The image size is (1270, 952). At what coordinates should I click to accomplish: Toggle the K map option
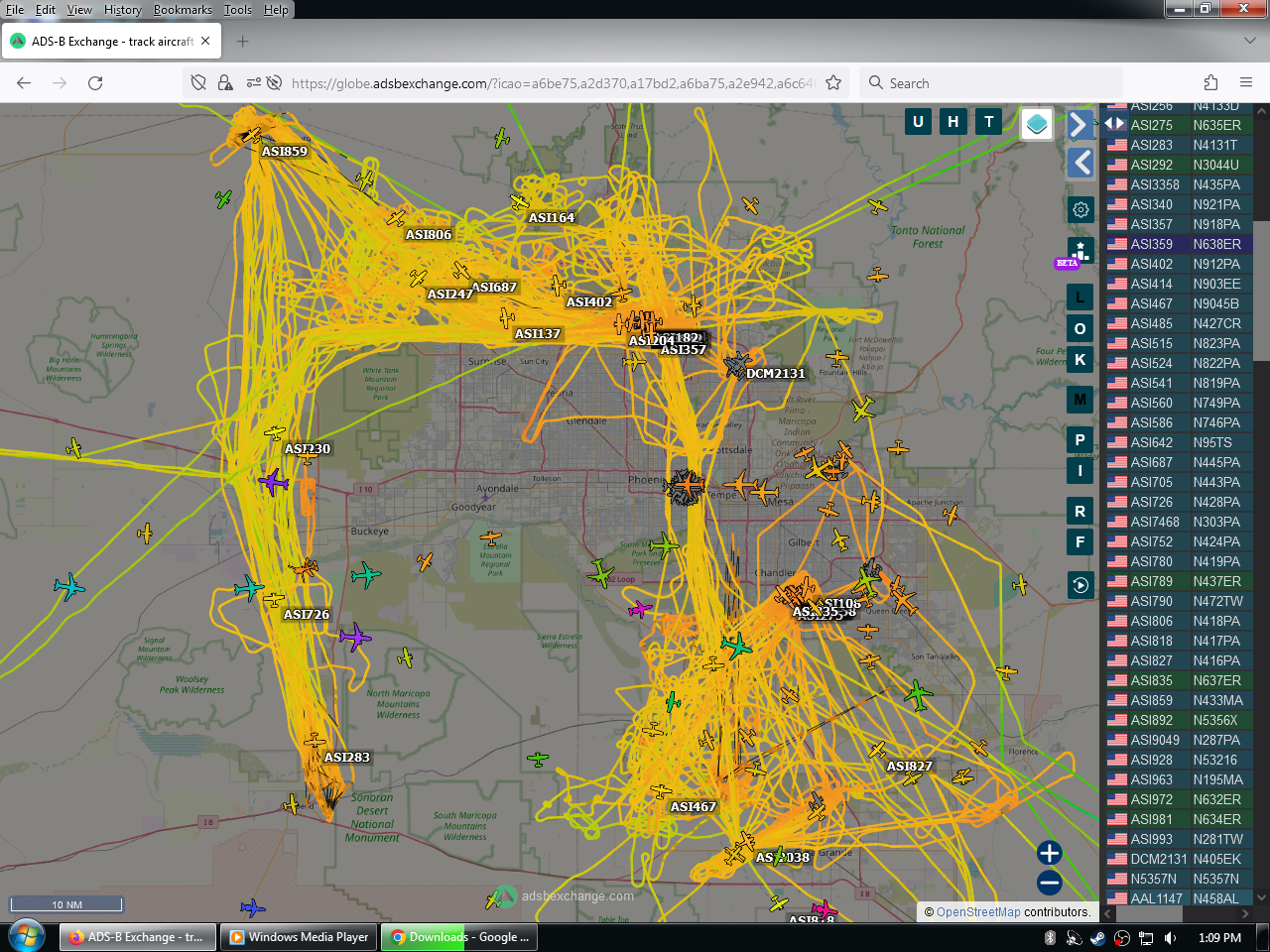tap(1080, 359)
